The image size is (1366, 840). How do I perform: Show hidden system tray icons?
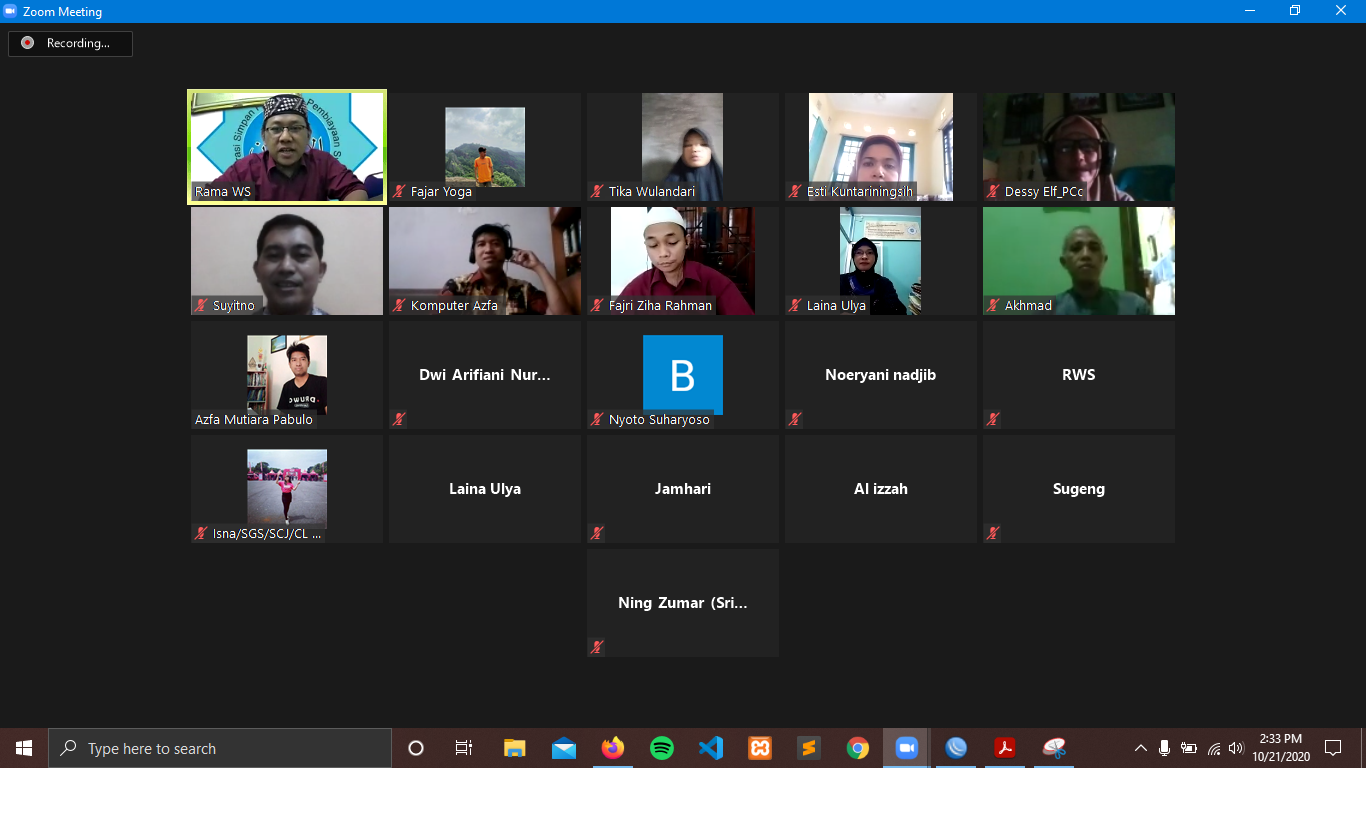point(1140,748)
